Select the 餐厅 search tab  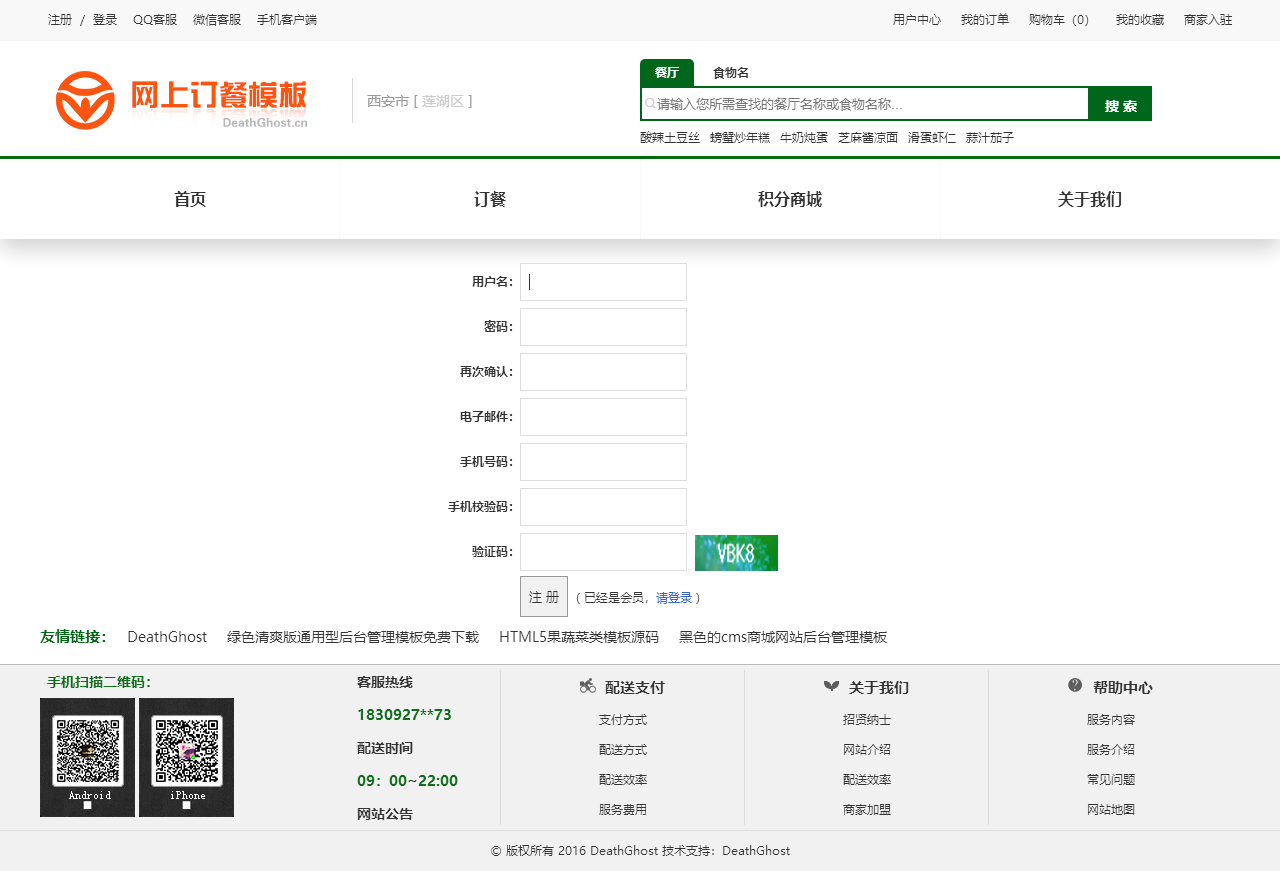[666, 73]
